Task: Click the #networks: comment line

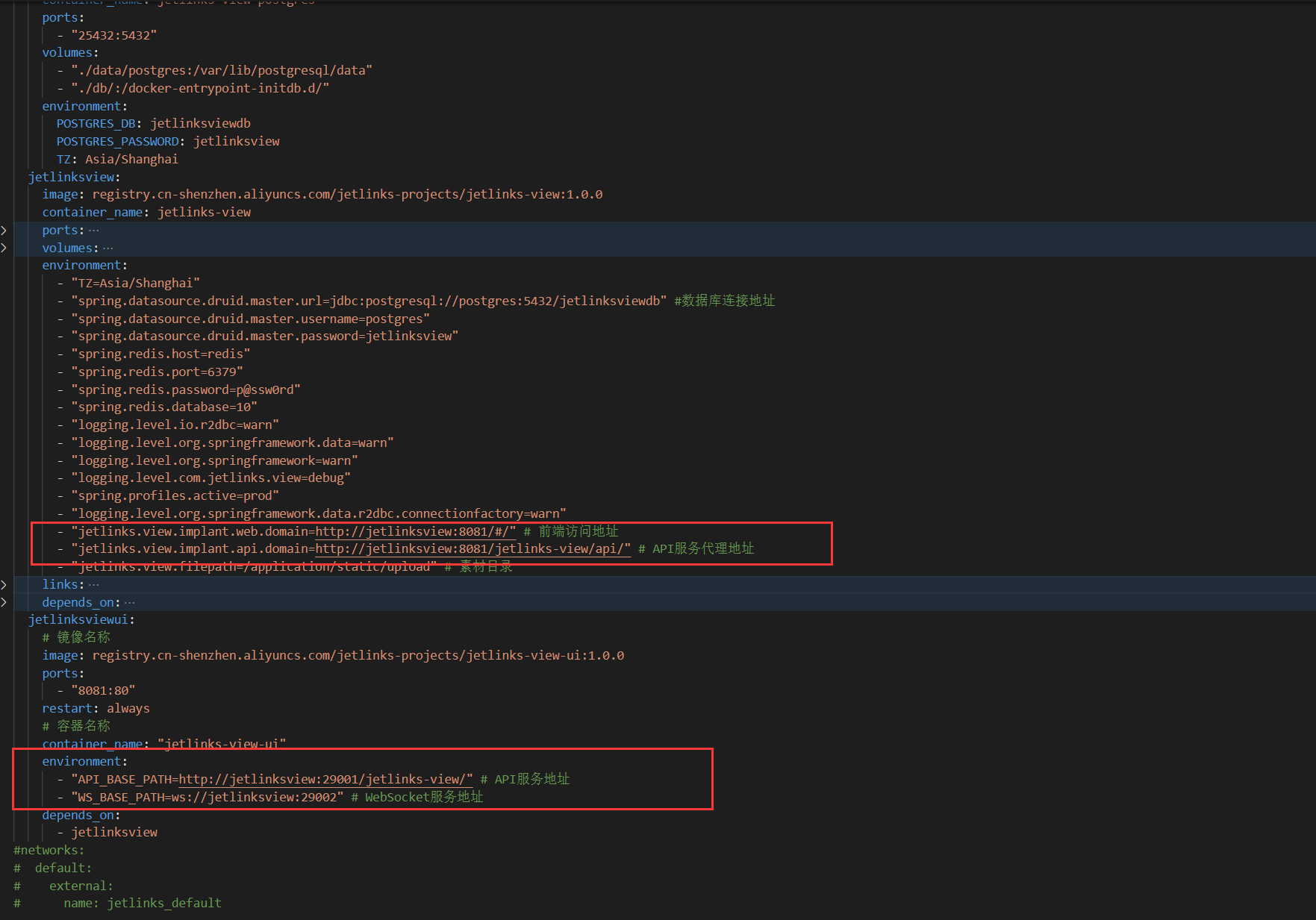Action: pyautogui.click(x=49, y=851)
